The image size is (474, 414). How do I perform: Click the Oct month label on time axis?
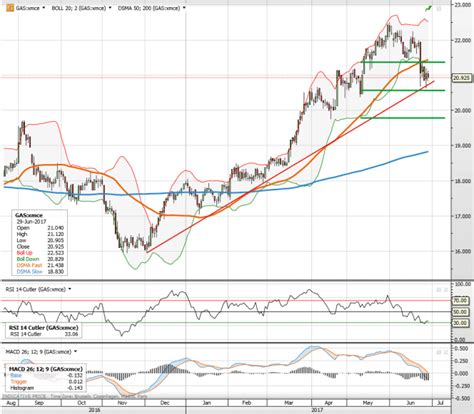pyautogui.click(x=82, y=403)
